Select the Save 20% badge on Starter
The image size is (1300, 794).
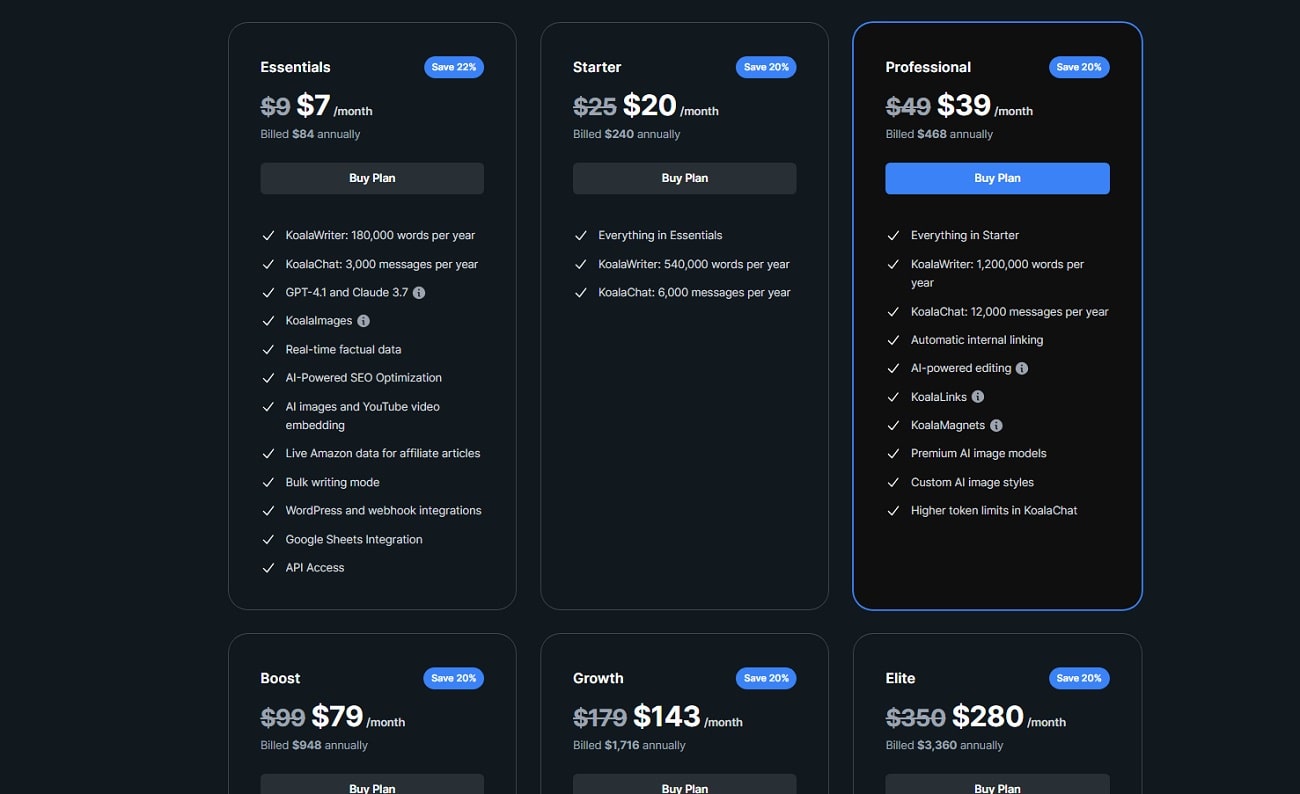click(x=766, y=67)
